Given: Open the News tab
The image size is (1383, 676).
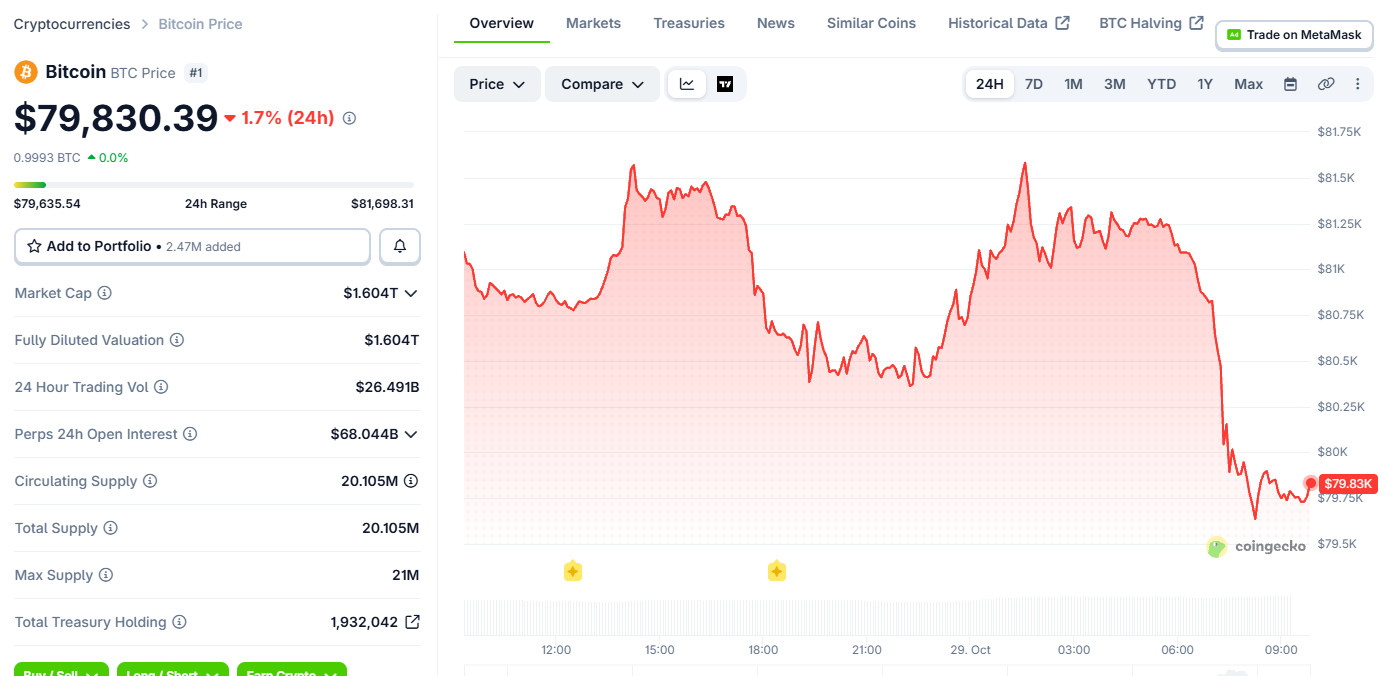Looking at the screenshot, I should point(776,23).
